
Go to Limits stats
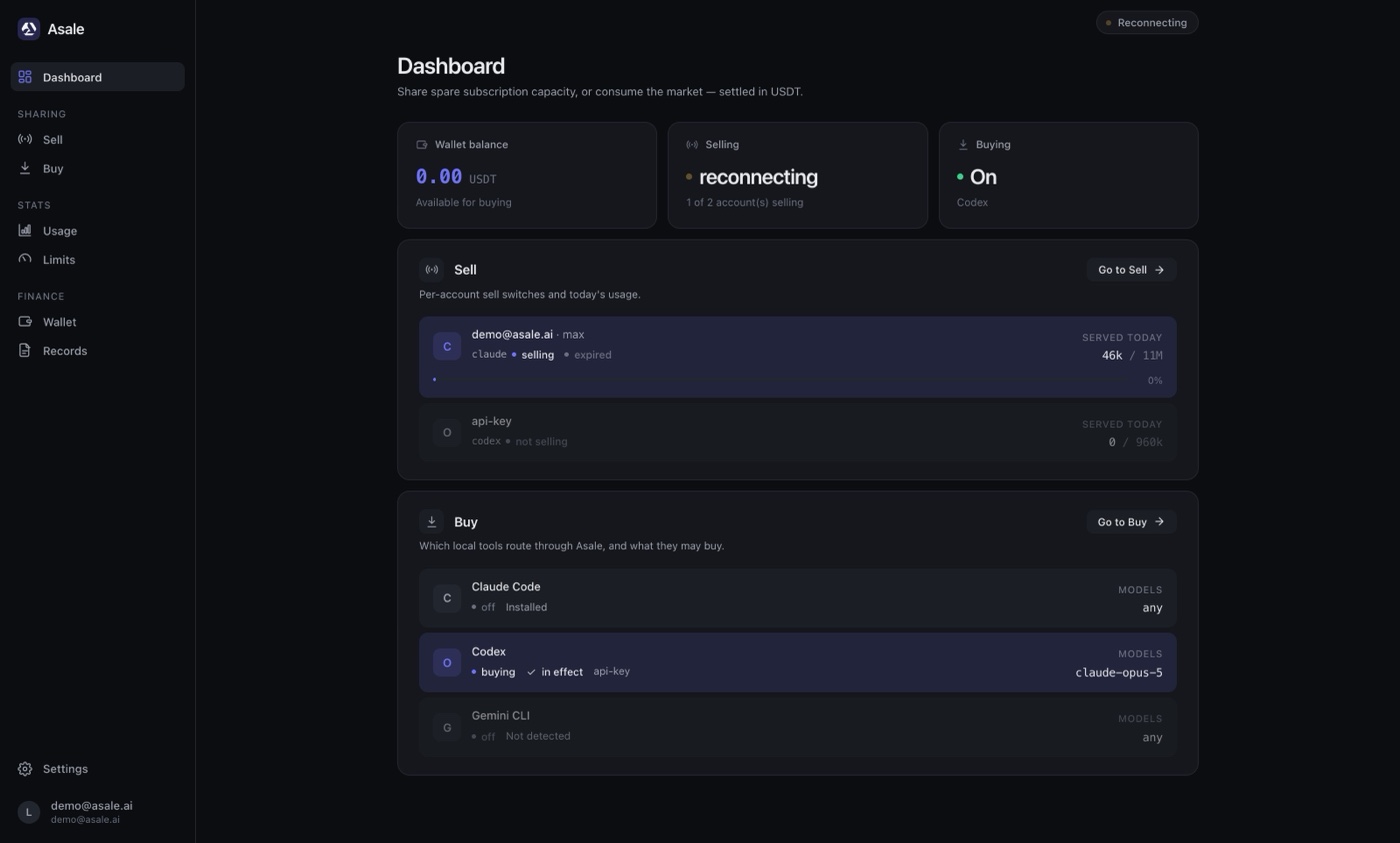click(x=97, y=260)
